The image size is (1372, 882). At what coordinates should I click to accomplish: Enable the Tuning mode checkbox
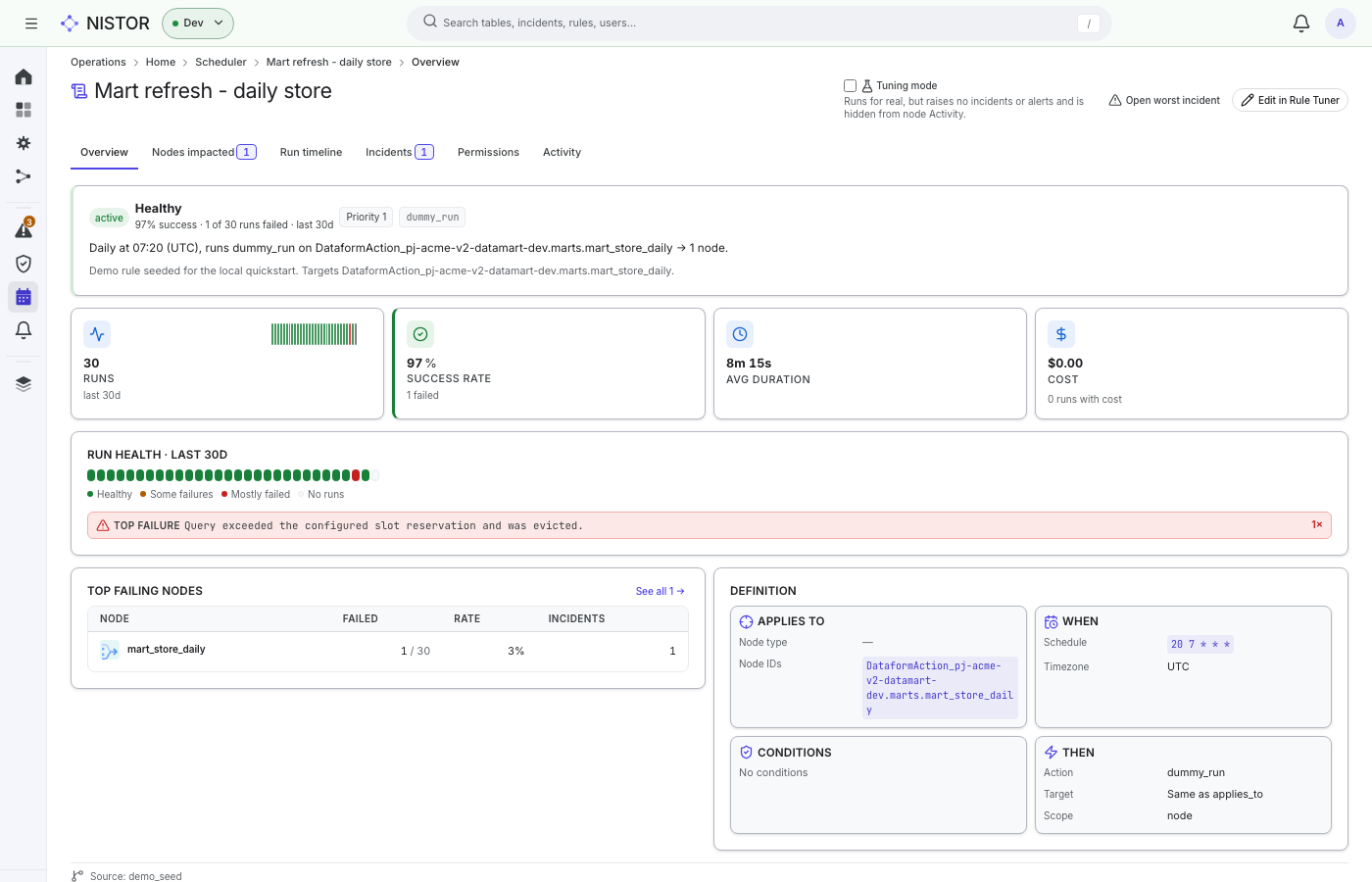pyautogui.click(x=850, y=86)
